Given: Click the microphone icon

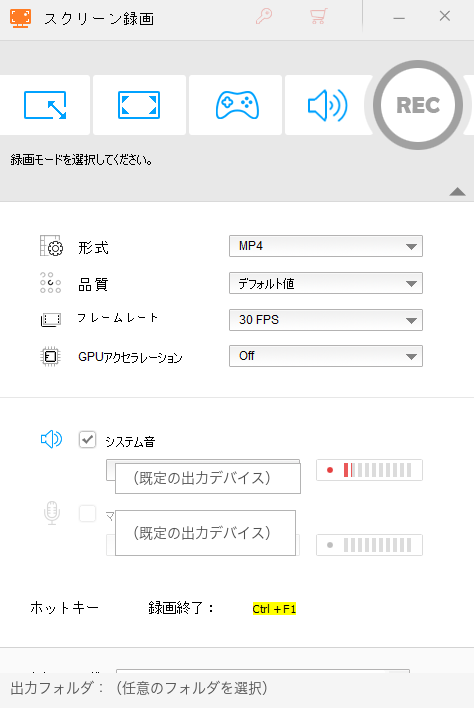Looking at the screenshot, I should pyautogui.click(x=52, y=512).
